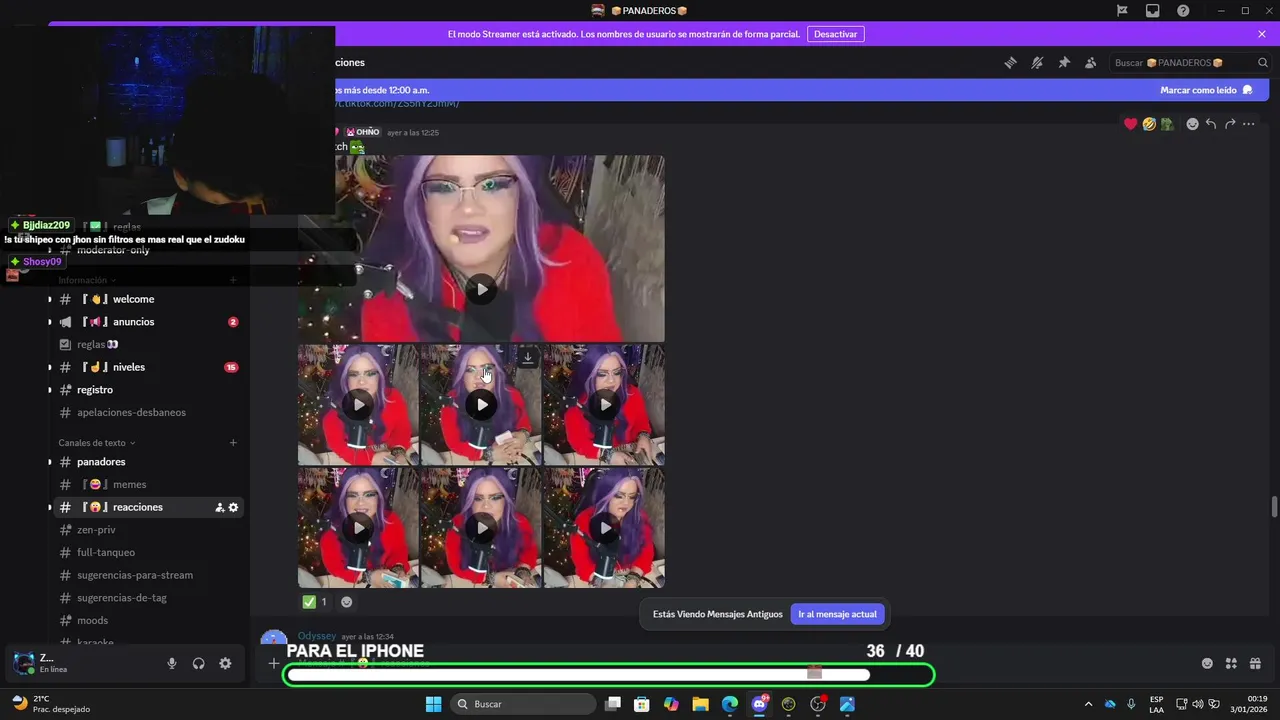Reply to the hovered message
The height and width of the screenshot is (720, 1280).
(x=1211, y=124)
